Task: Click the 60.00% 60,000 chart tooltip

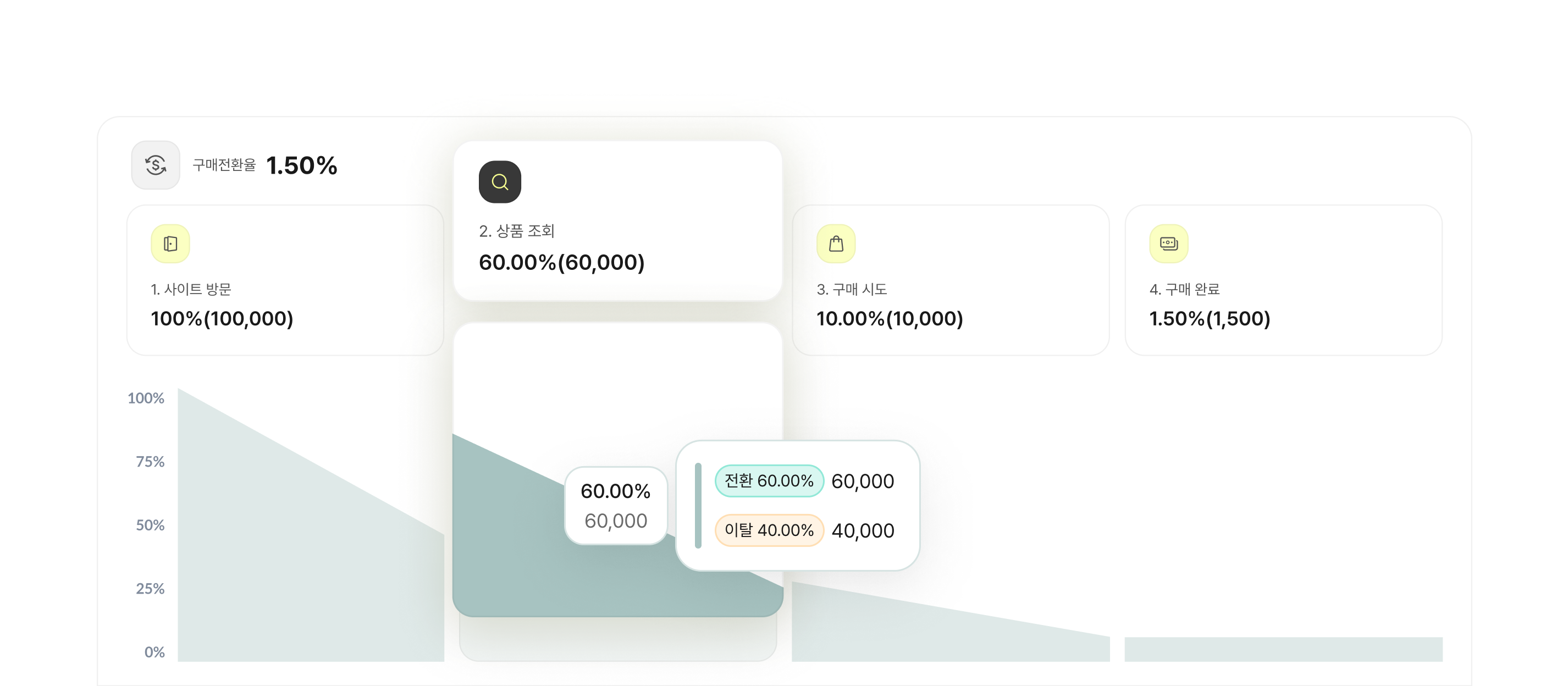Action: 616,506
